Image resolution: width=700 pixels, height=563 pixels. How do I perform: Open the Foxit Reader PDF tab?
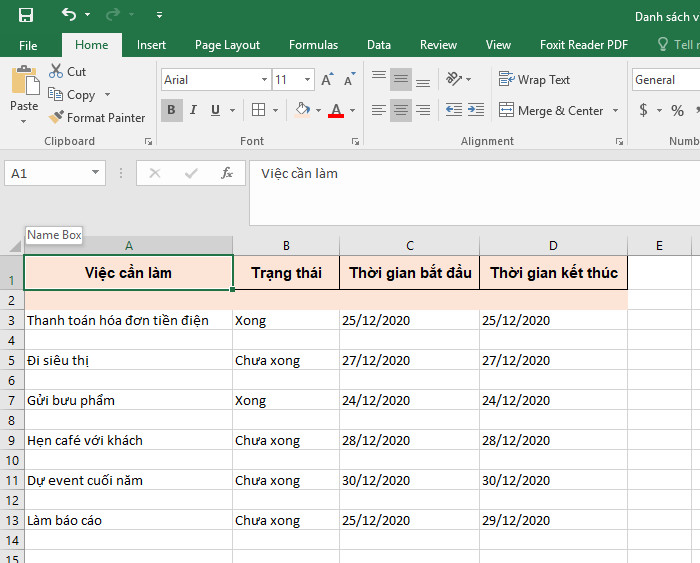point(583,45)
